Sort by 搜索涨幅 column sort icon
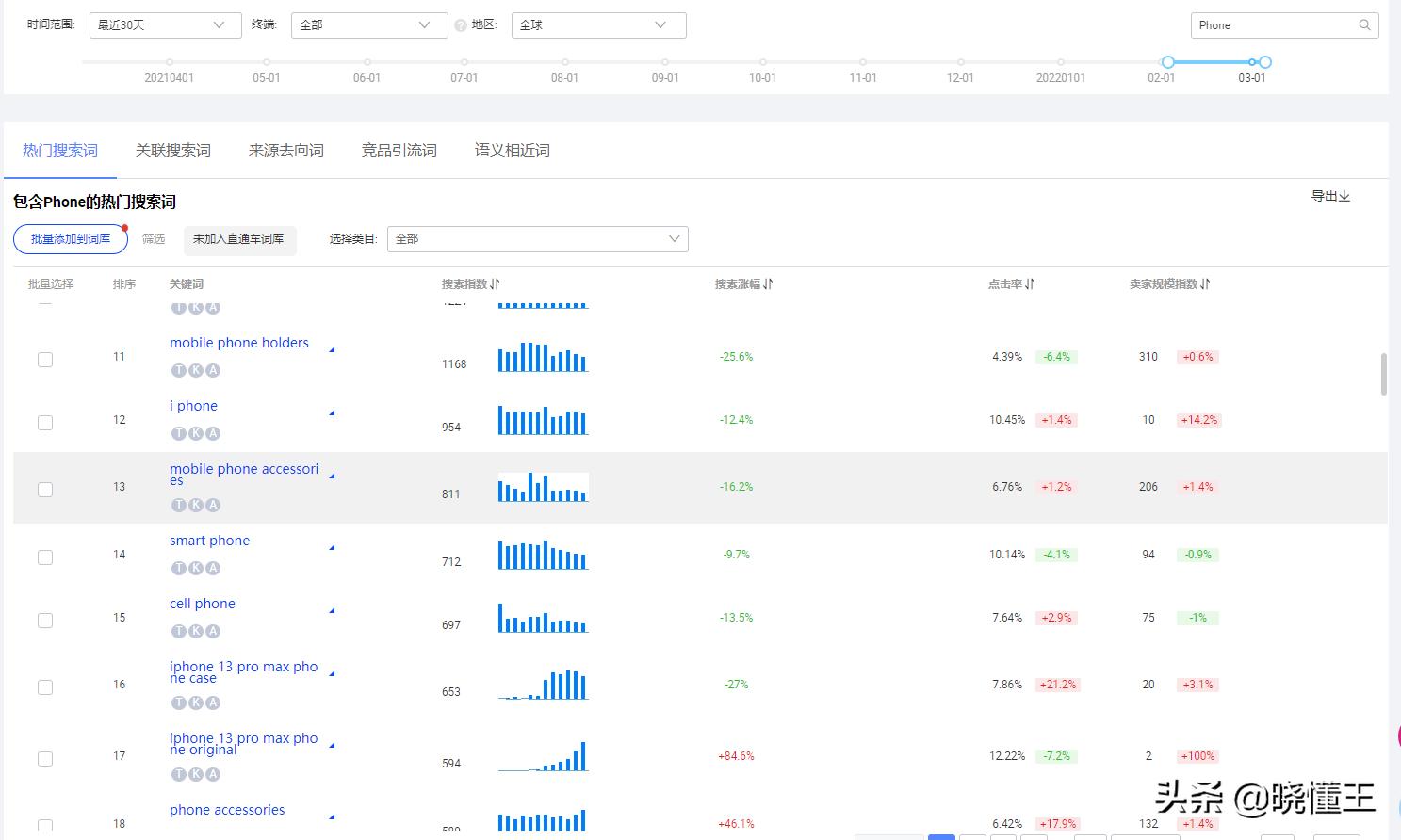 tap(768, 283)
